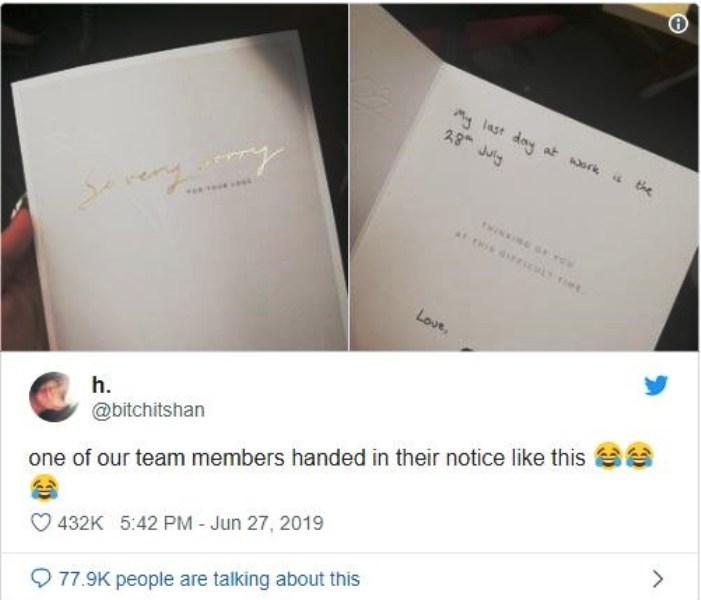Open the 5:42 PM - Jun 27, 2019 timestamp

(x=222, y=523)
